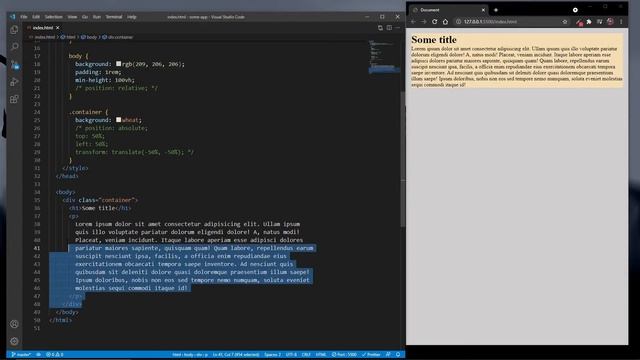
Task: Open the Extensions puzzle icon in browser
Action: 589,22
